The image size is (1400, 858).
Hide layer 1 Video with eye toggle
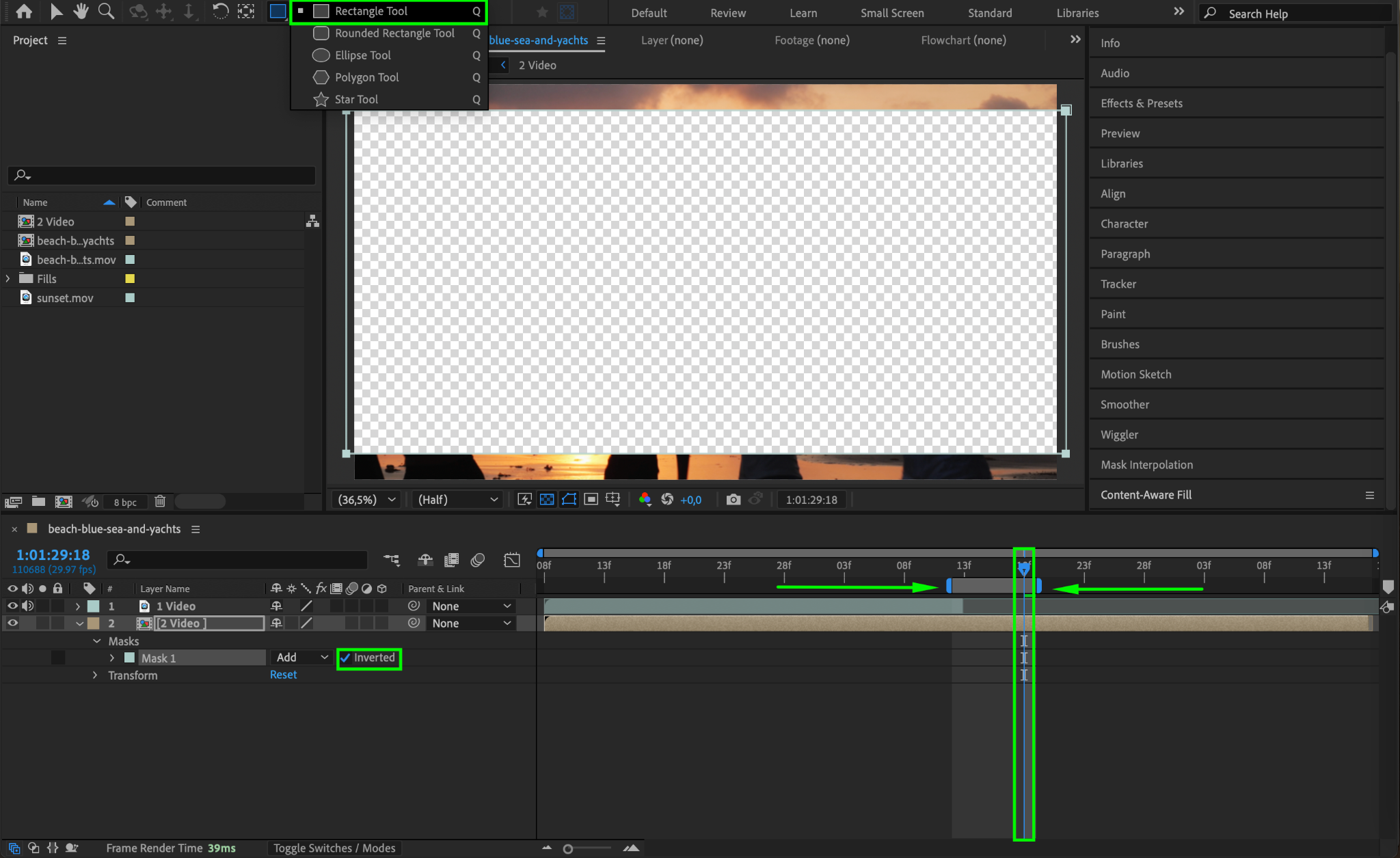pyautogui.click(x=12, y=606)
